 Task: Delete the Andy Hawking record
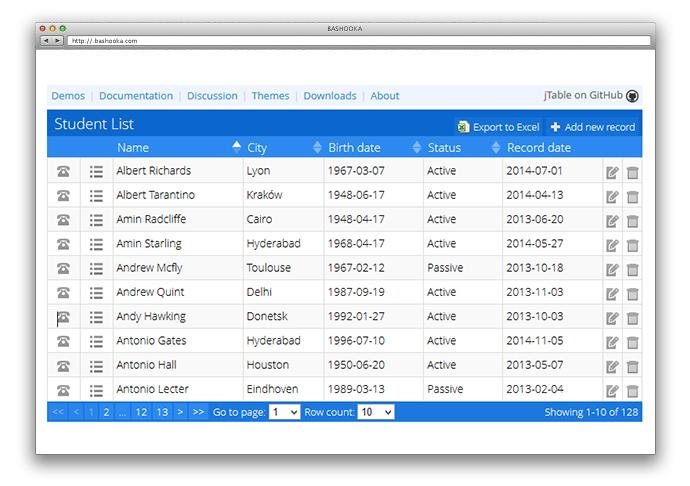click(x=632, y=318)
